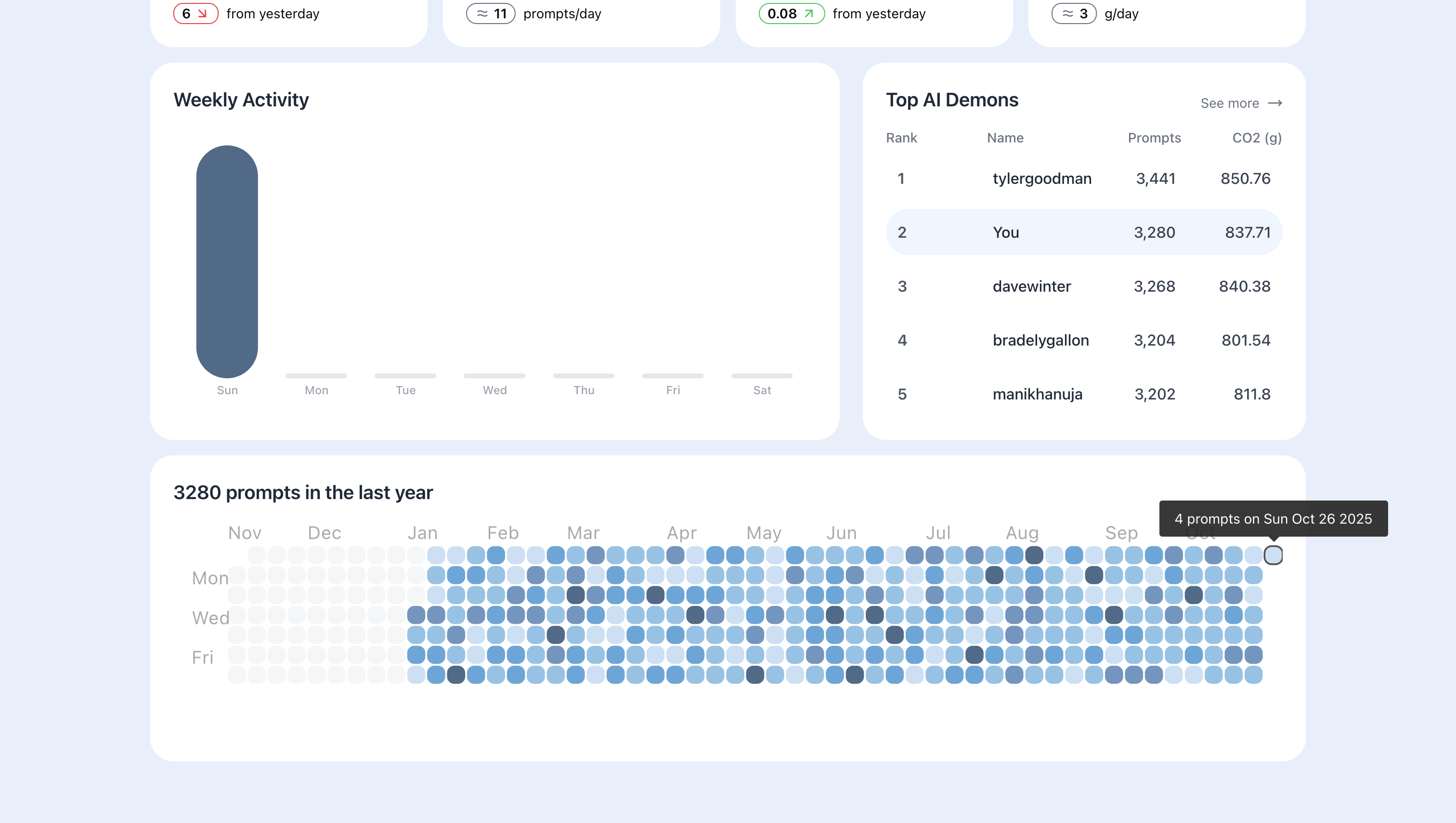
Task: Click the See more arrow icon
Action: pyautogui.click(x=1274, y=103)
